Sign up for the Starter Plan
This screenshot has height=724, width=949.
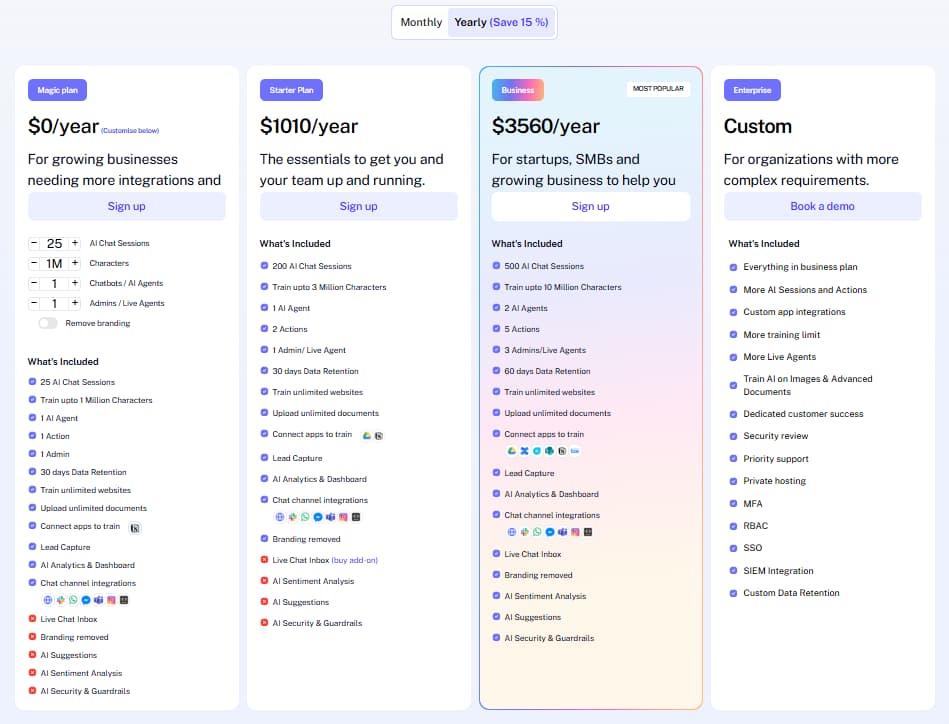tap(358, 206)
